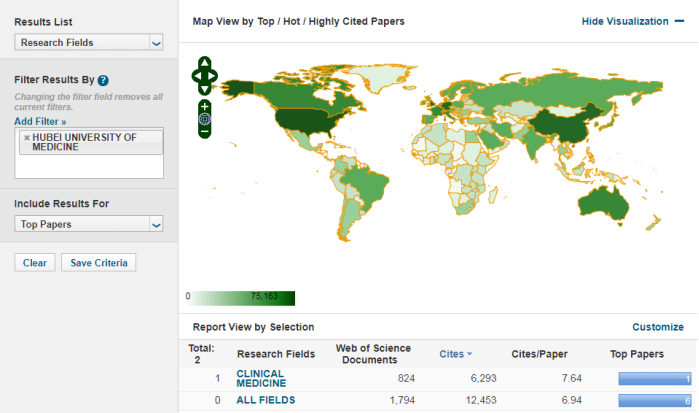Pan the map upward
The height and width of the screenshot is (413, 699).
(204, 63)
